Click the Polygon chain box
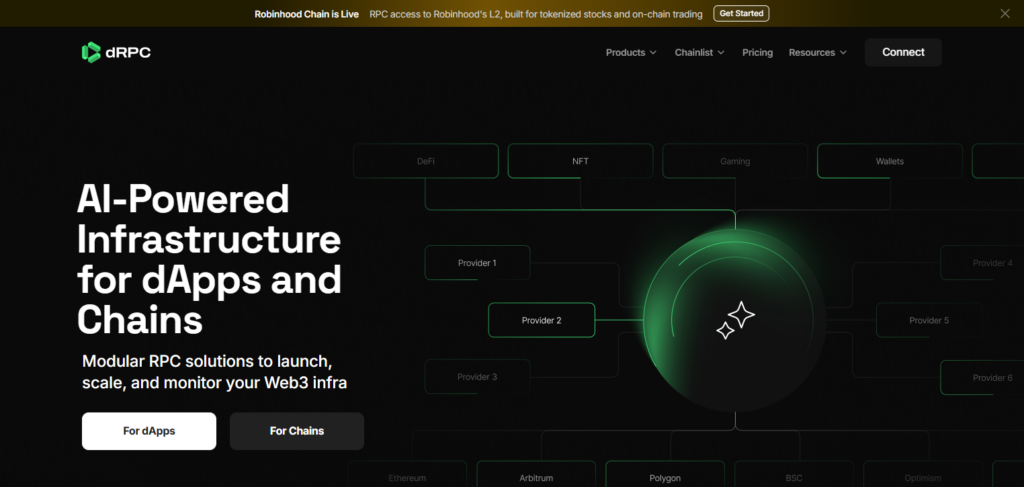1024x487 pixels. coord(665,475)
